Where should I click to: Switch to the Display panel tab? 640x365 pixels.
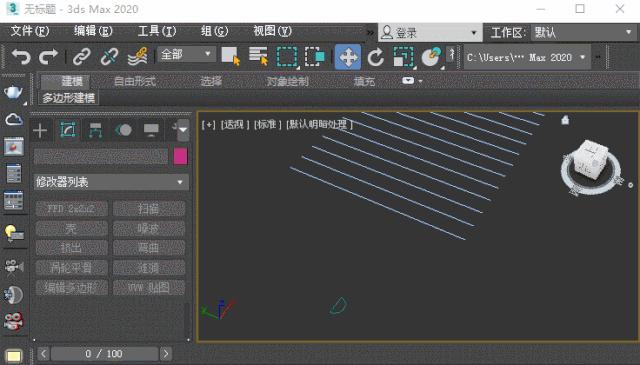(151, 131)
